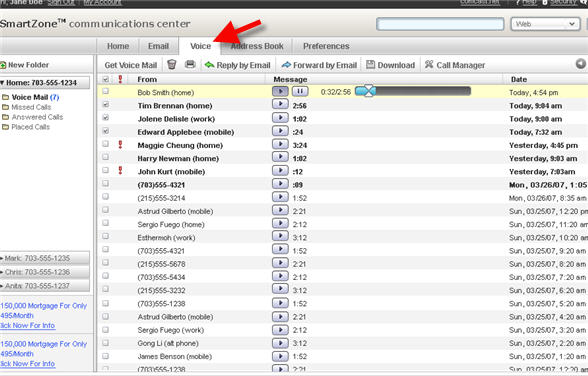Switch to the Home tab
Image resolution: width=588 pixels, height=376 pixels.
(x=118, y=46)
